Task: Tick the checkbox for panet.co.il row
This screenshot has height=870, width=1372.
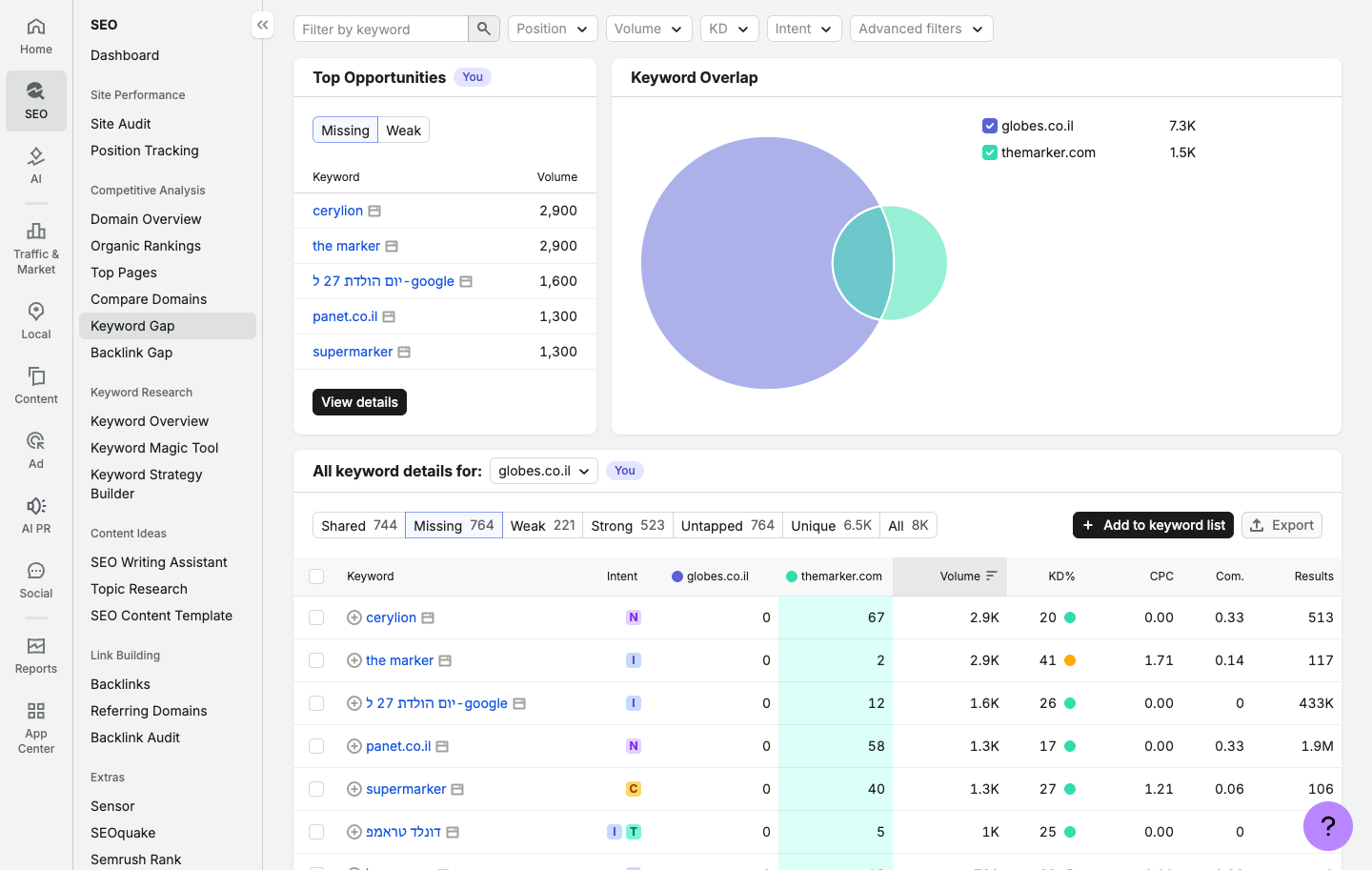Action: (x=316, y=746)
